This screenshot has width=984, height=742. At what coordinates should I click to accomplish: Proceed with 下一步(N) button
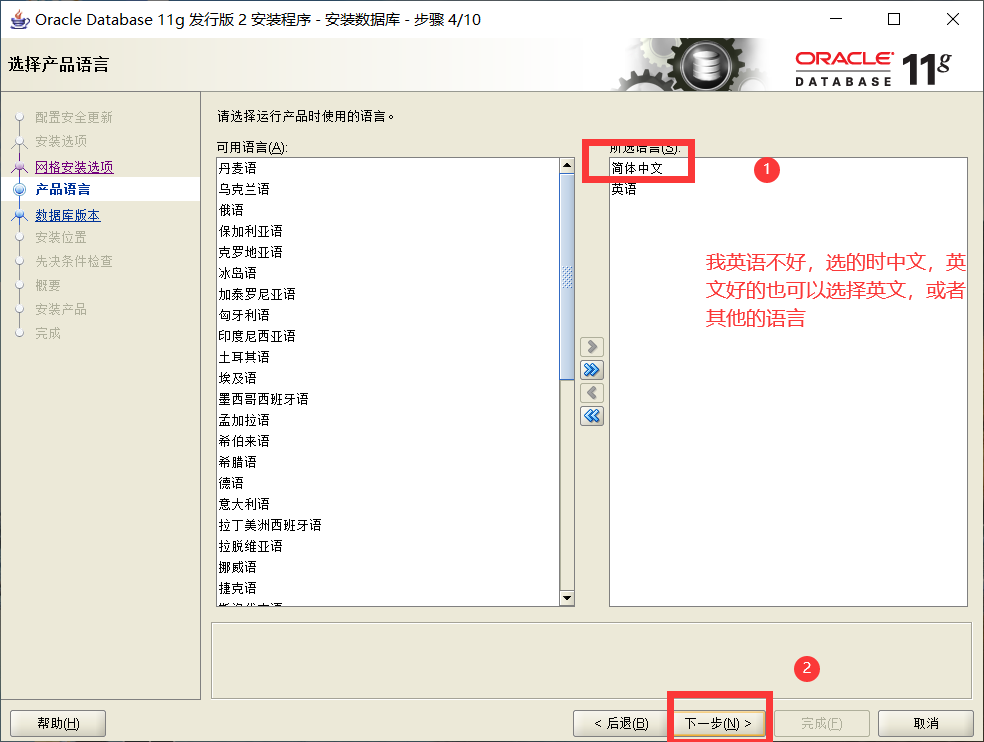(718, 723)
